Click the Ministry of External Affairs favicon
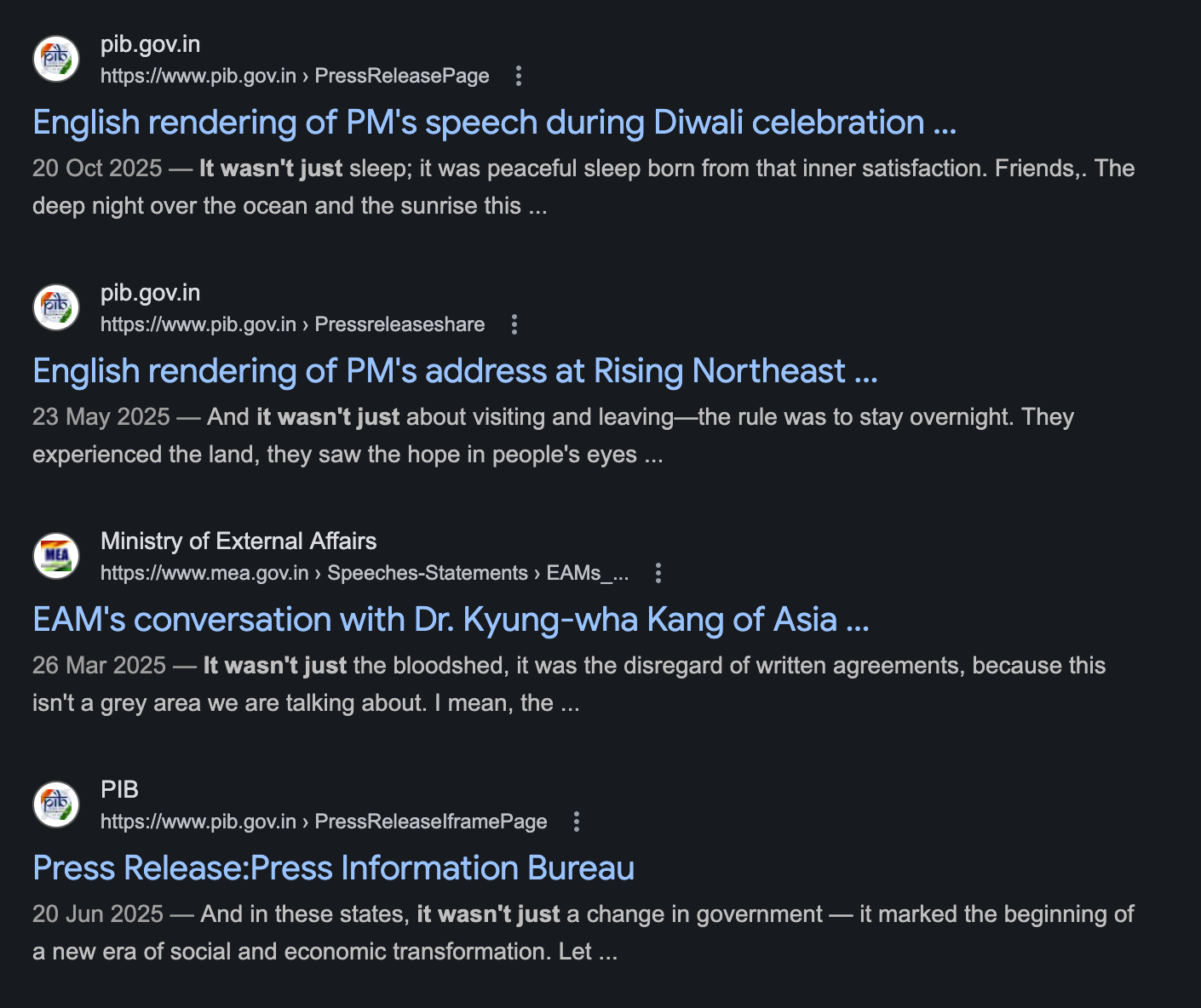1201x1008 pixels. (x=56, y=556)
